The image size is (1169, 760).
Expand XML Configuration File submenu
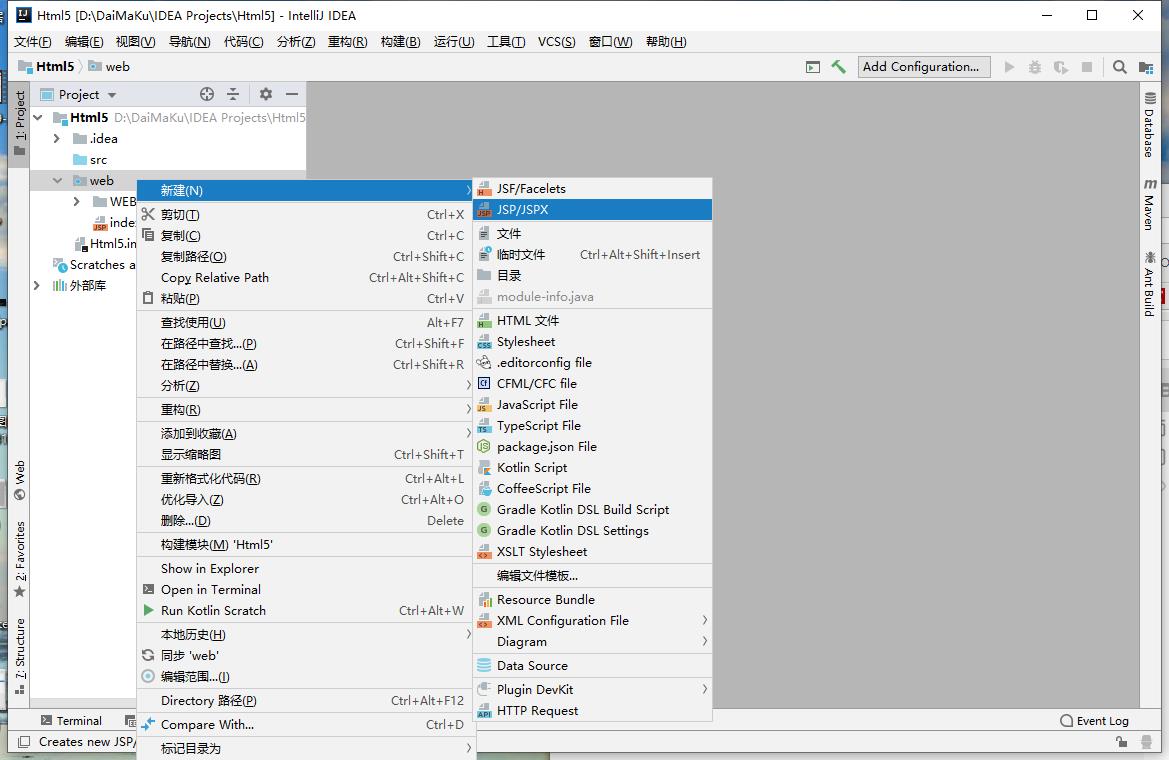coord(593,621)
